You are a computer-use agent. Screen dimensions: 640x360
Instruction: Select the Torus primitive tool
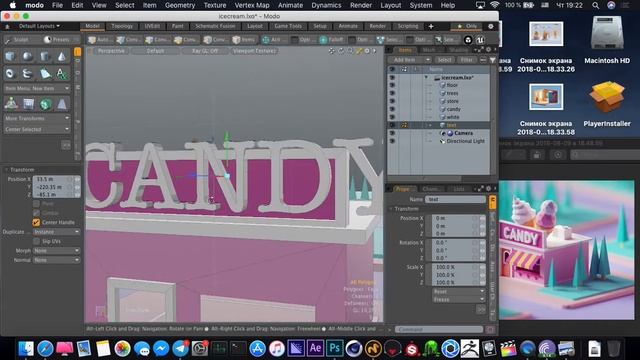[x=10, y=73]
